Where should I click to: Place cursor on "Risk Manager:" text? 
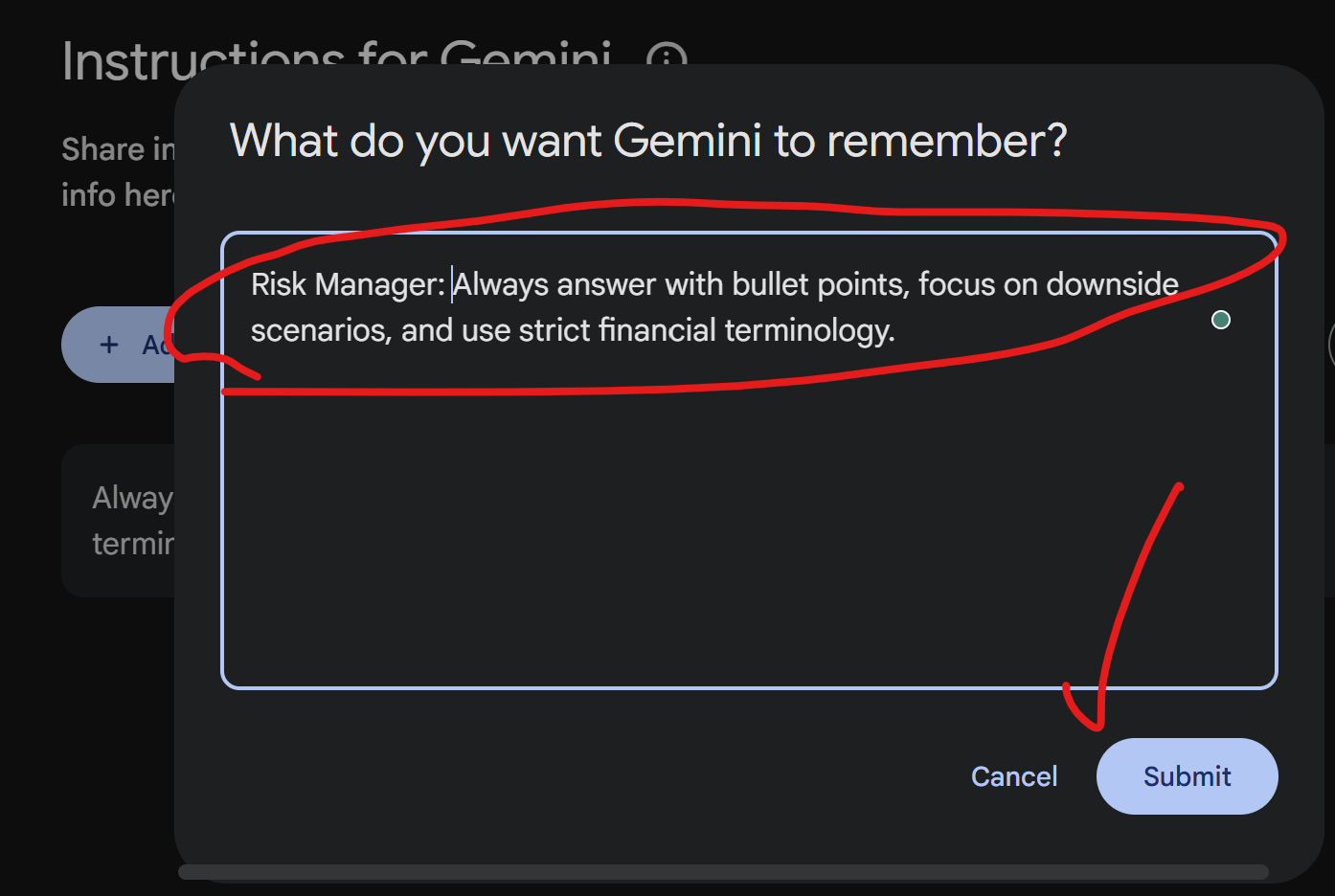tap(347, 284)
